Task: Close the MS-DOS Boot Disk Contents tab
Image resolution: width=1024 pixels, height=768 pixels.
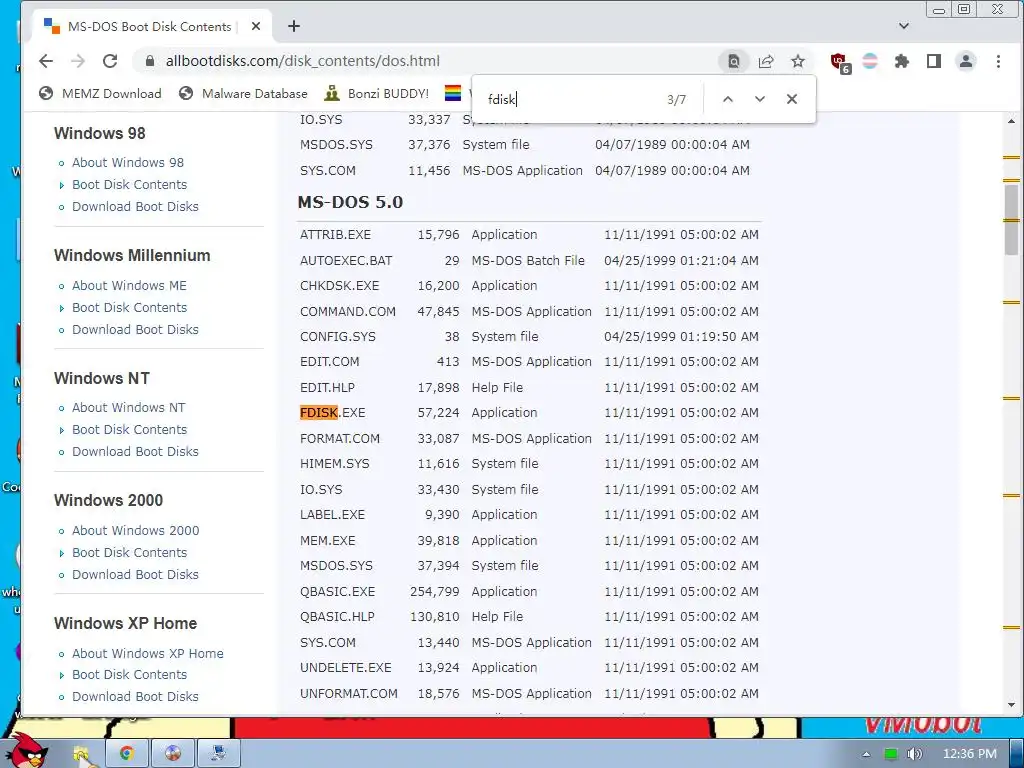Action: click(x=256, y=26)
